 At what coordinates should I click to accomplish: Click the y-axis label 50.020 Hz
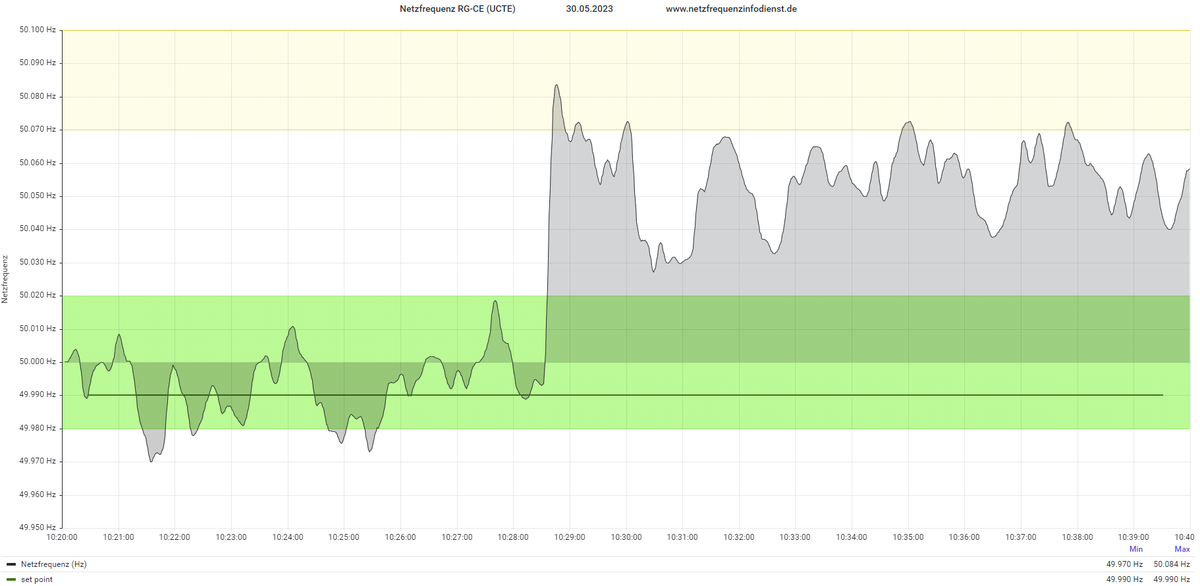(x=37, y=295)
